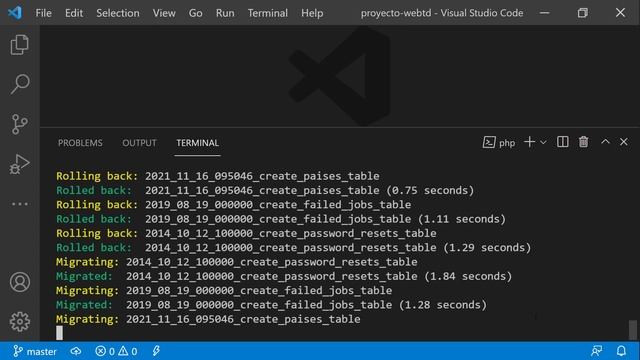Switch to the PROBLEMS tab
Screen dimensions: 640x360
[80, 143]
